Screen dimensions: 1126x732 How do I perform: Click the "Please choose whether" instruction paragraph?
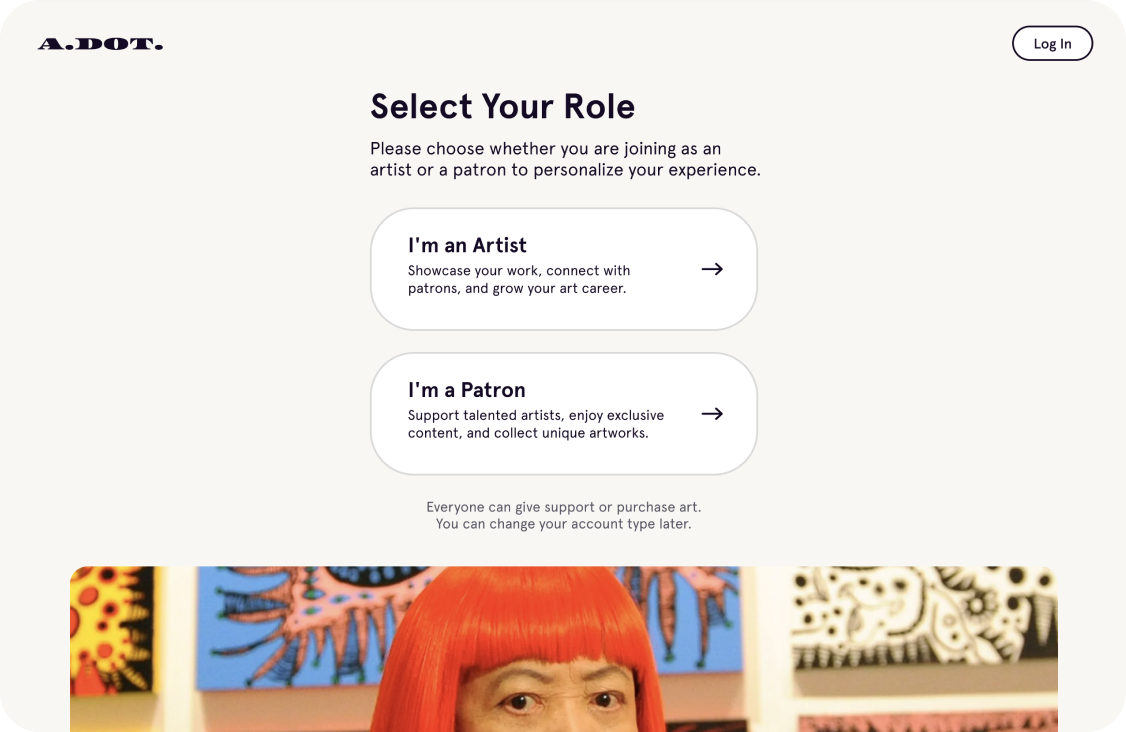click(x=565, y=159)
